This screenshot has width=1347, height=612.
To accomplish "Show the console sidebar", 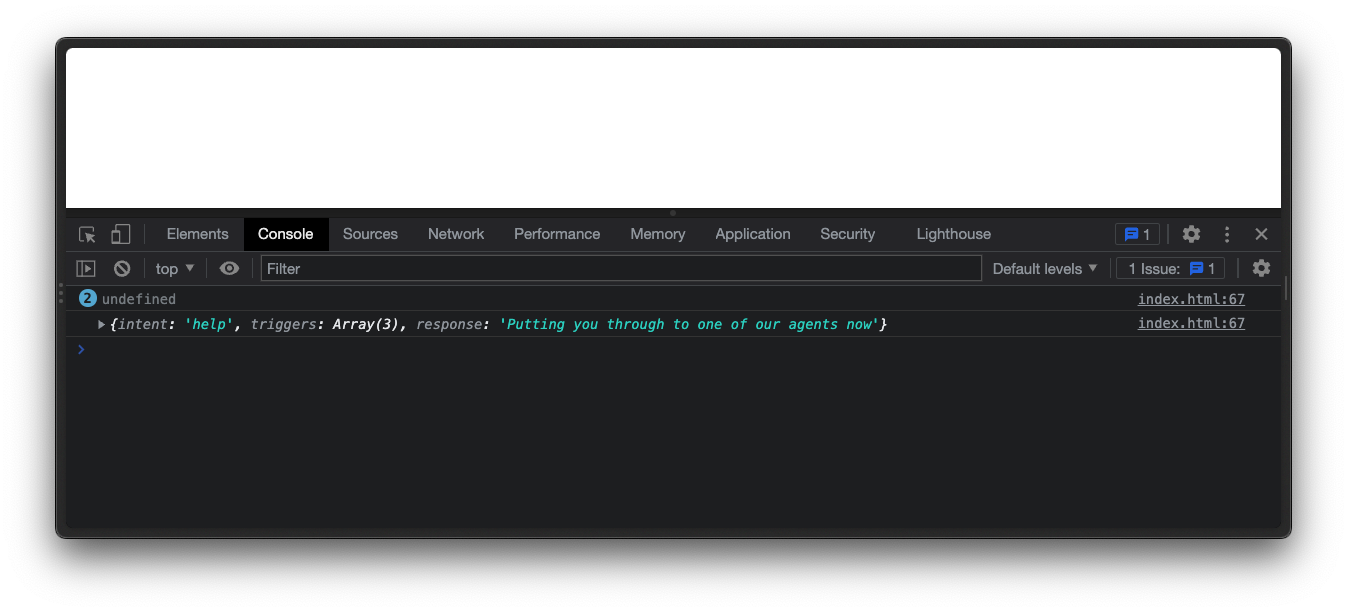I will [x=86, y=268].
